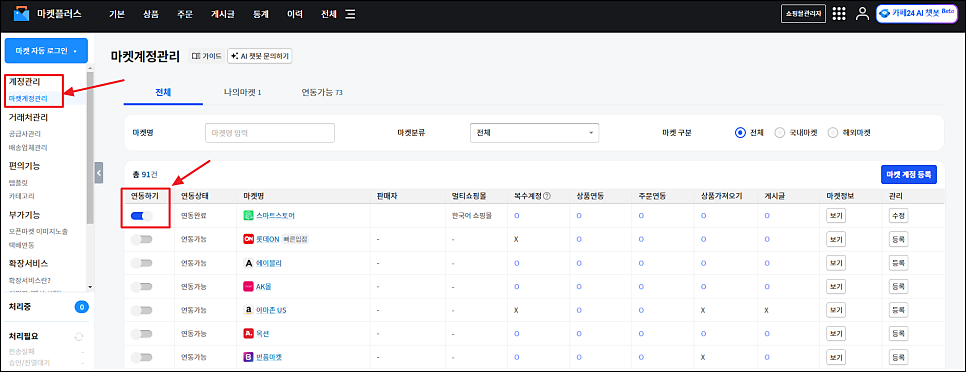The width and height of the screenshot is (966, 372).
Task: Switch to the 연동가능 73 tab
Action: click(x=322, y=92)
